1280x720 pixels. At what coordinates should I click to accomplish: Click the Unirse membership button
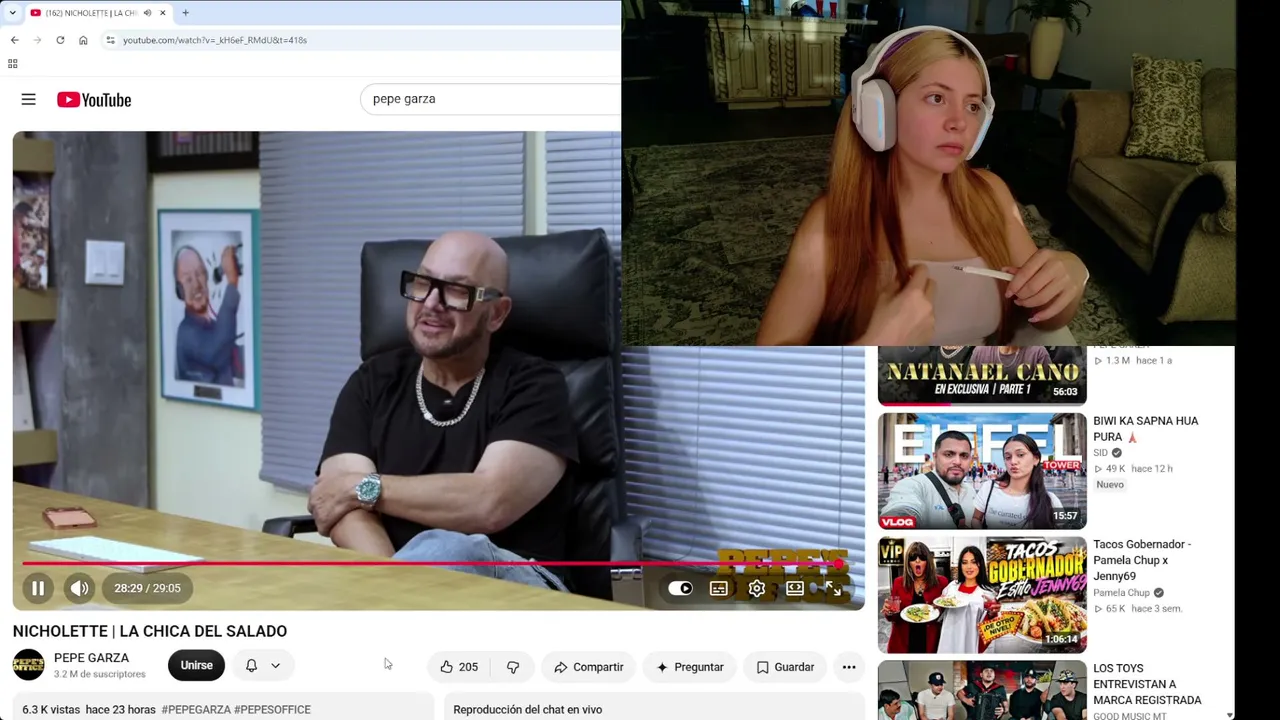[x=196, y=666]
